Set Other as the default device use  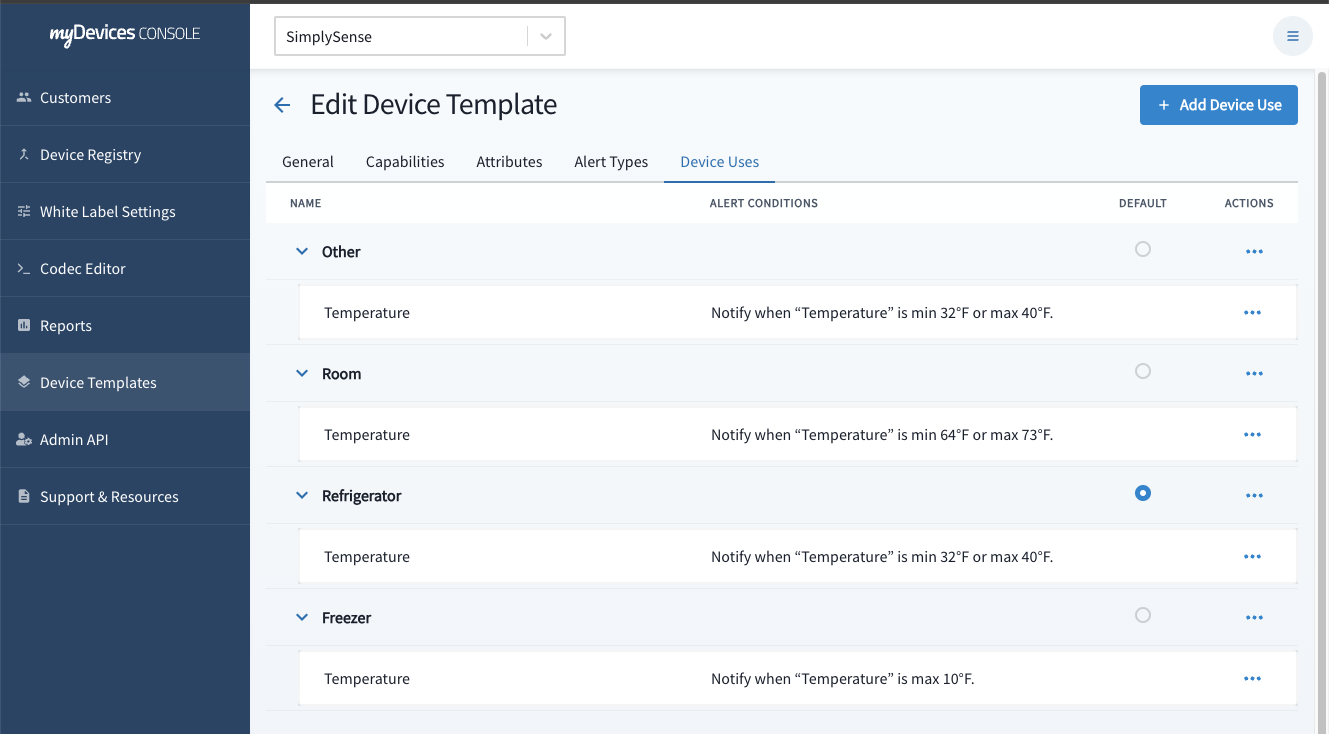pyautogui.click(x=1142, y=249)
